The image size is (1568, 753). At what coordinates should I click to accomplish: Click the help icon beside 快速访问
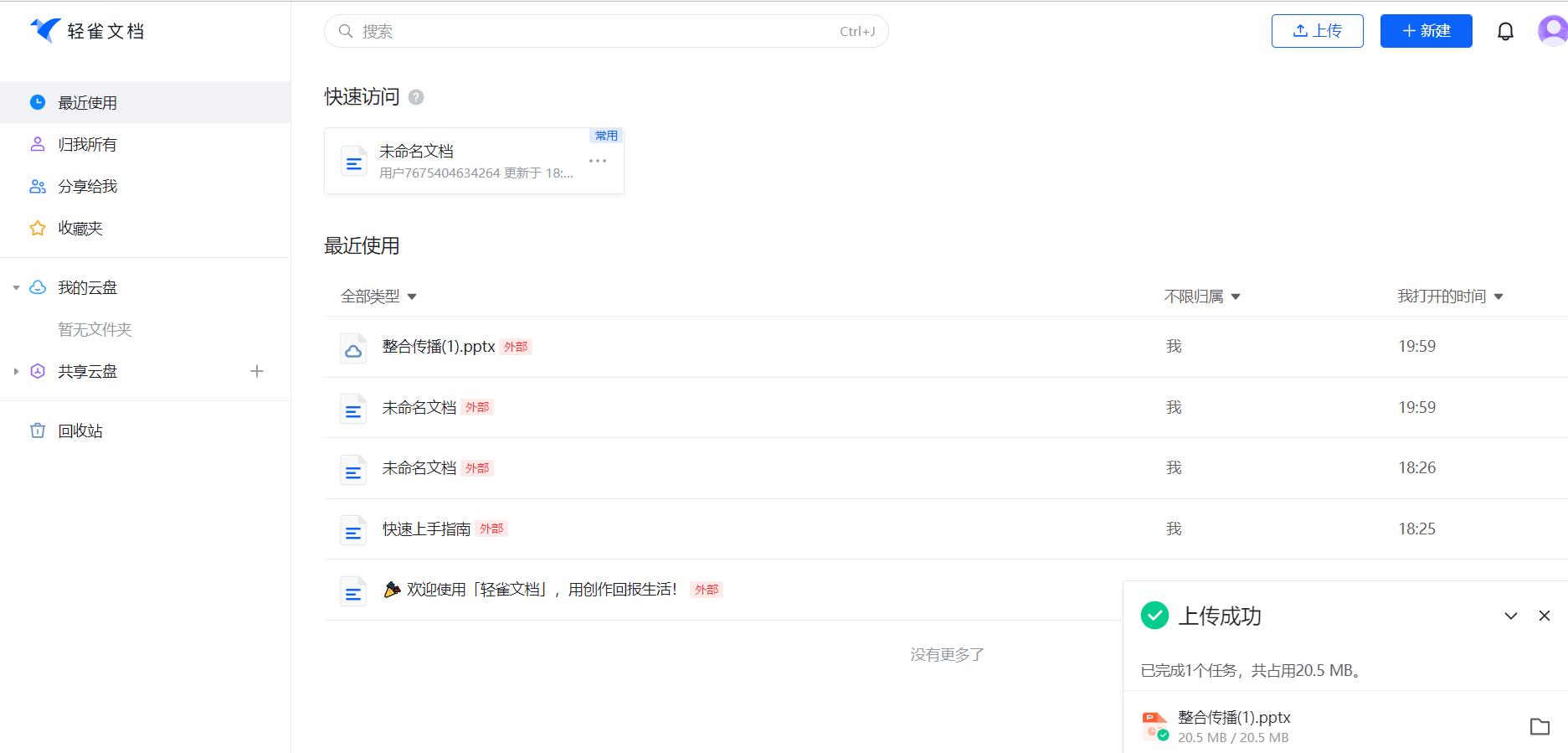416,97
